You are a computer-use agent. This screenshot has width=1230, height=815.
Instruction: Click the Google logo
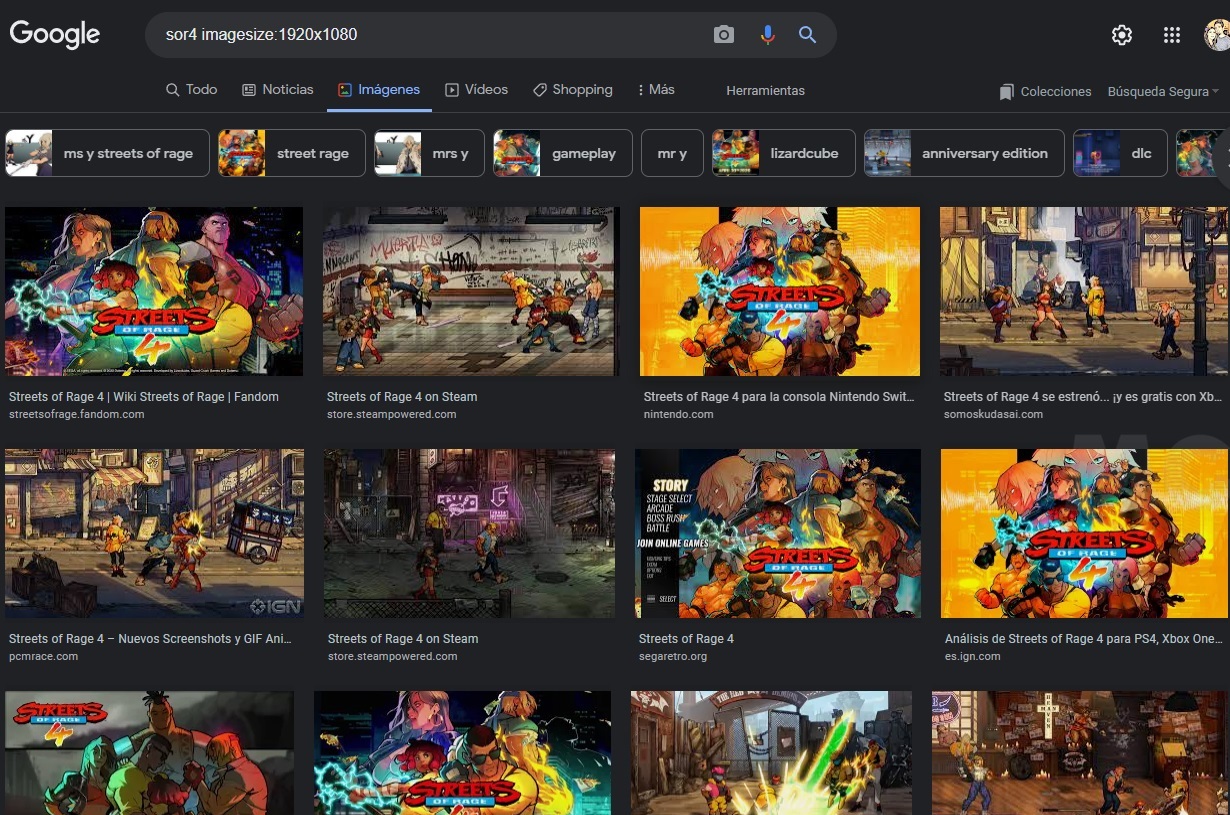(x=55, y=34)
